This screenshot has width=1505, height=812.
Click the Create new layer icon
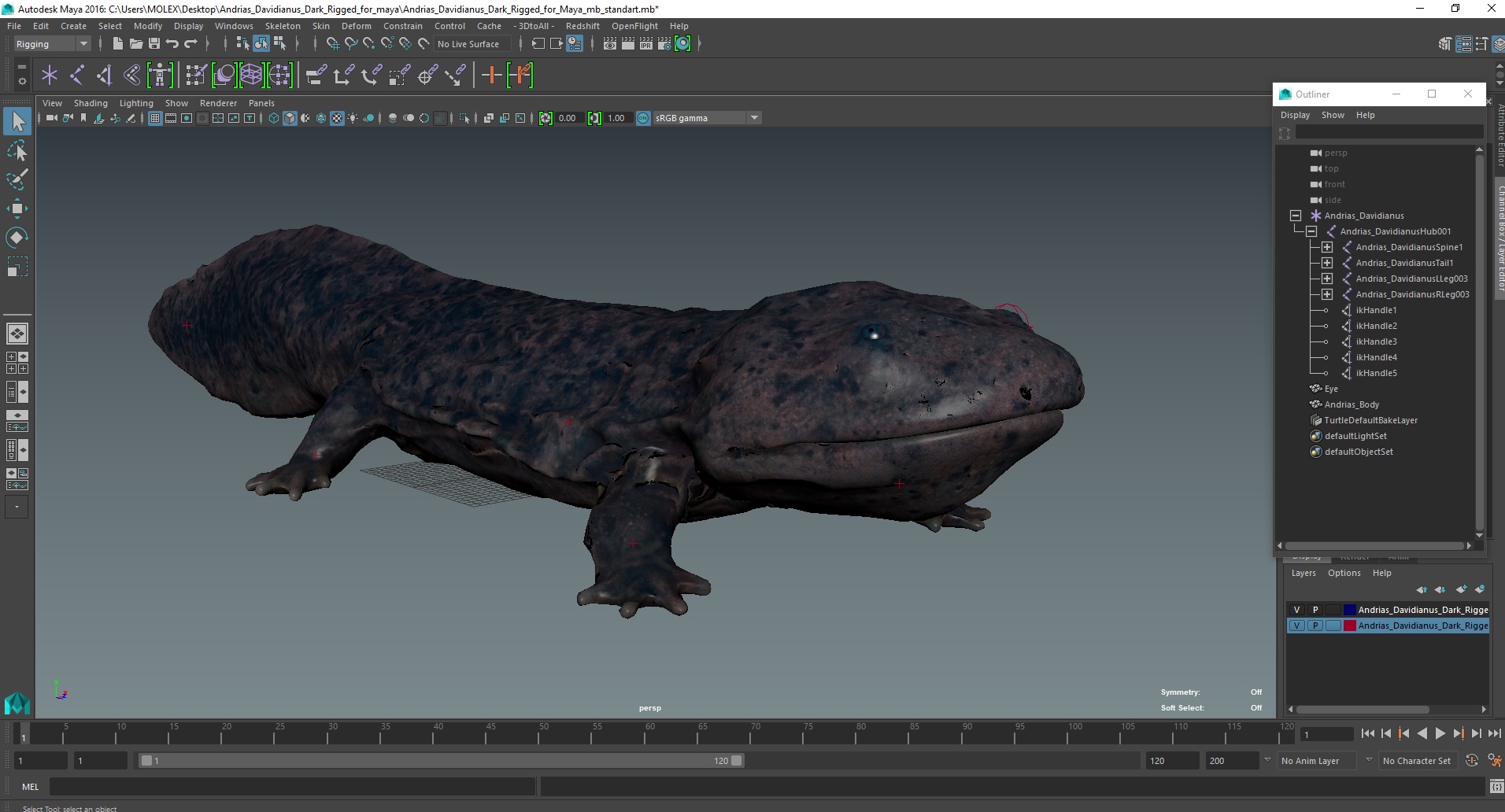(x=1462, y=589)
